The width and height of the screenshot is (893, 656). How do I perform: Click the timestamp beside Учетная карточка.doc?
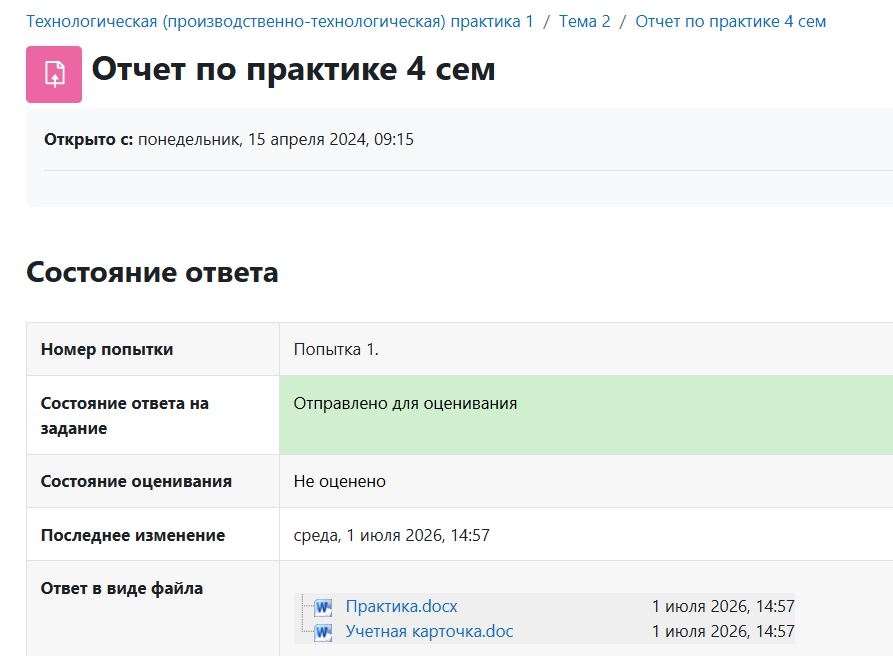tap(723, 632)
